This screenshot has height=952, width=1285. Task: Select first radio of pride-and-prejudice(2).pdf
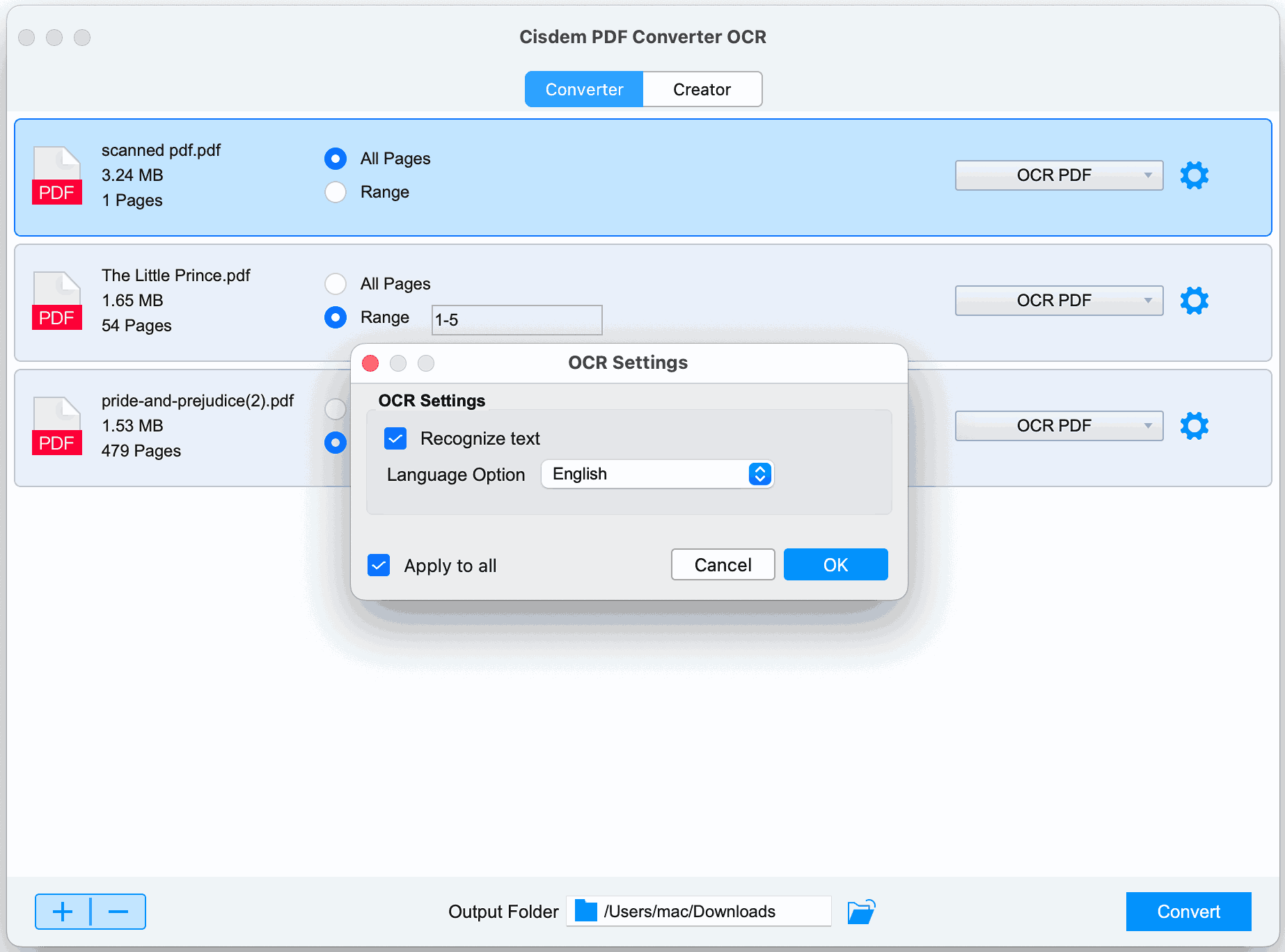click(x=336, y=409)
